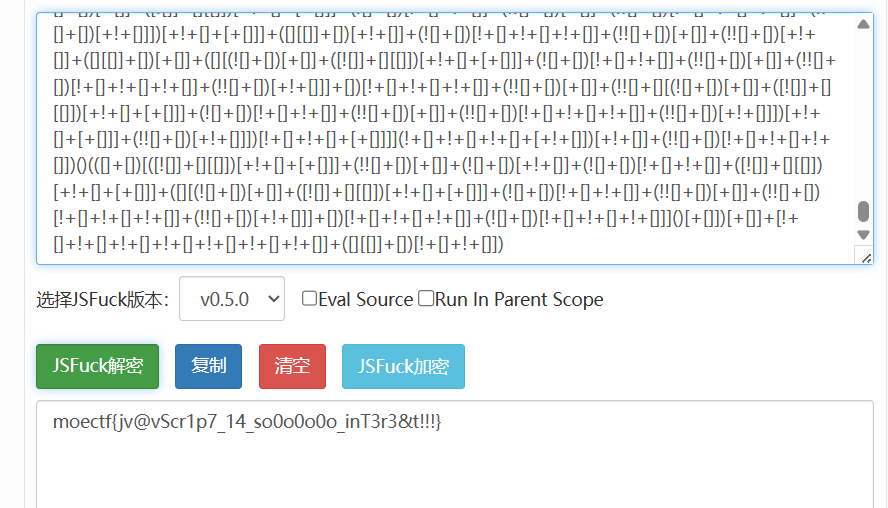Click the Run In Parent Scope label text

coord(519,299)
